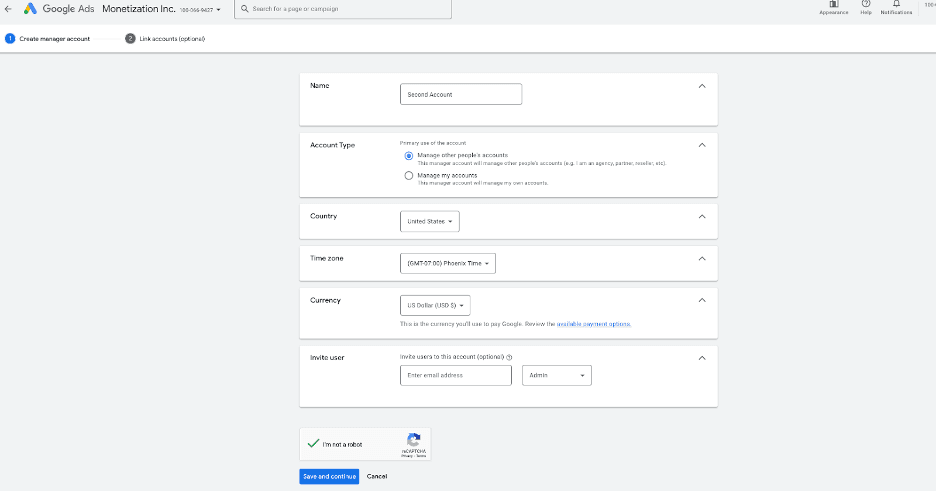The height and width of the screenshot is (492, 936).
Task: Open the United States country dropdown
Action: (x=430, y=222)
